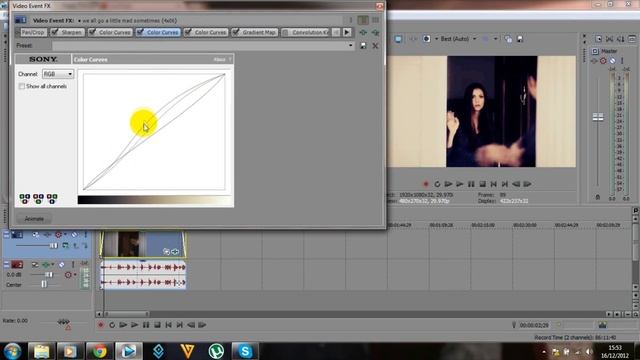Open the Overlays dropdown arrow in the preview
Screen dimensions: 640x360
coord(496,39)
